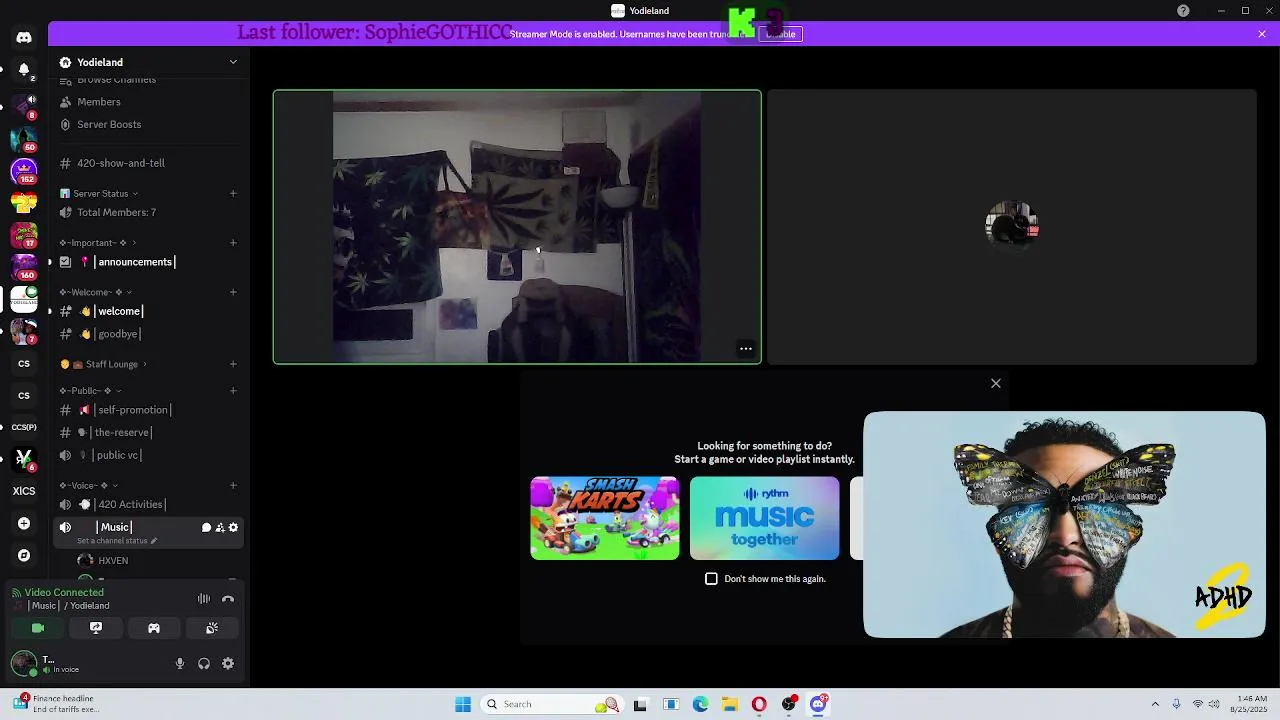Screen dimensions: 1280x720
Task: Open the announcements channel
Action: (x=148, y=262)
